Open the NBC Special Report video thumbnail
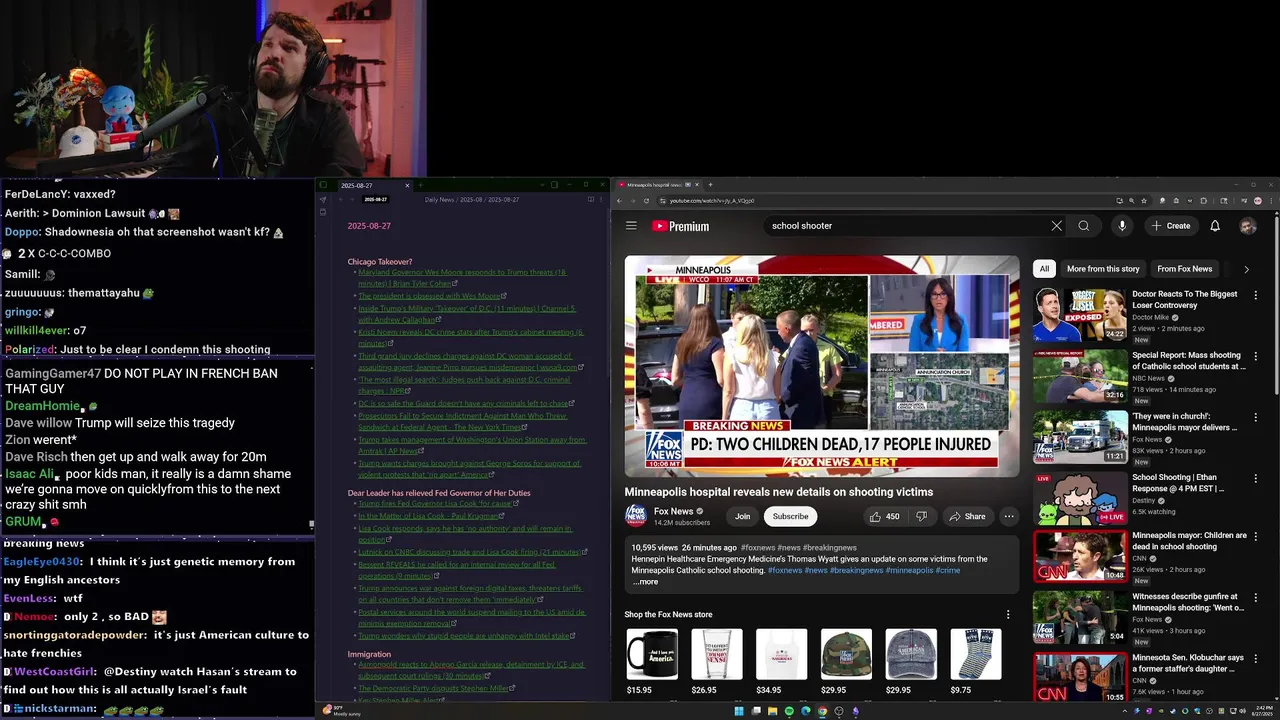This screenshot has width=1280, height=720. (x=1080, y=376)
